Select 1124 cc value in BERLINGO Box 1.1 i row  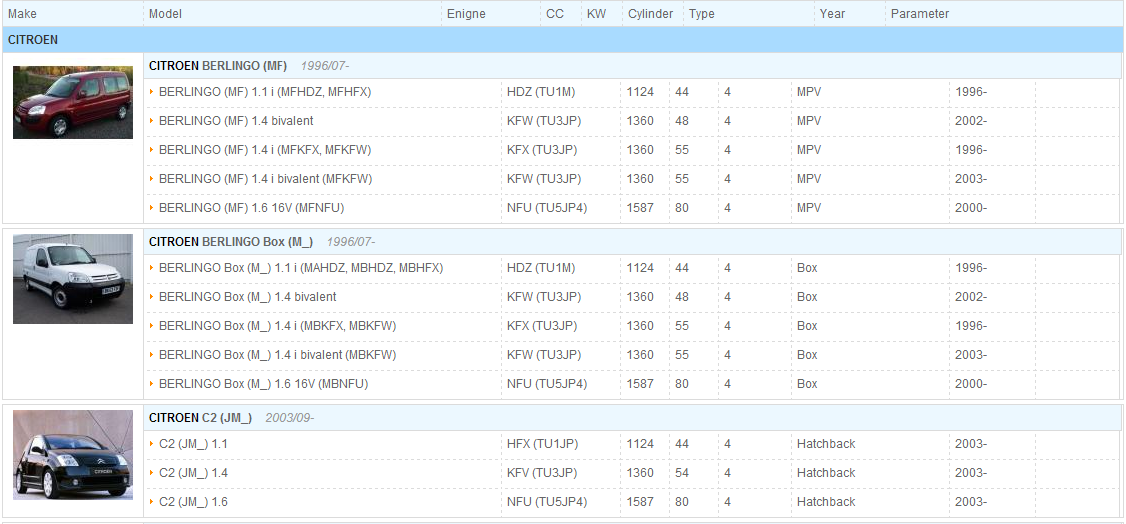click(640, 268)
